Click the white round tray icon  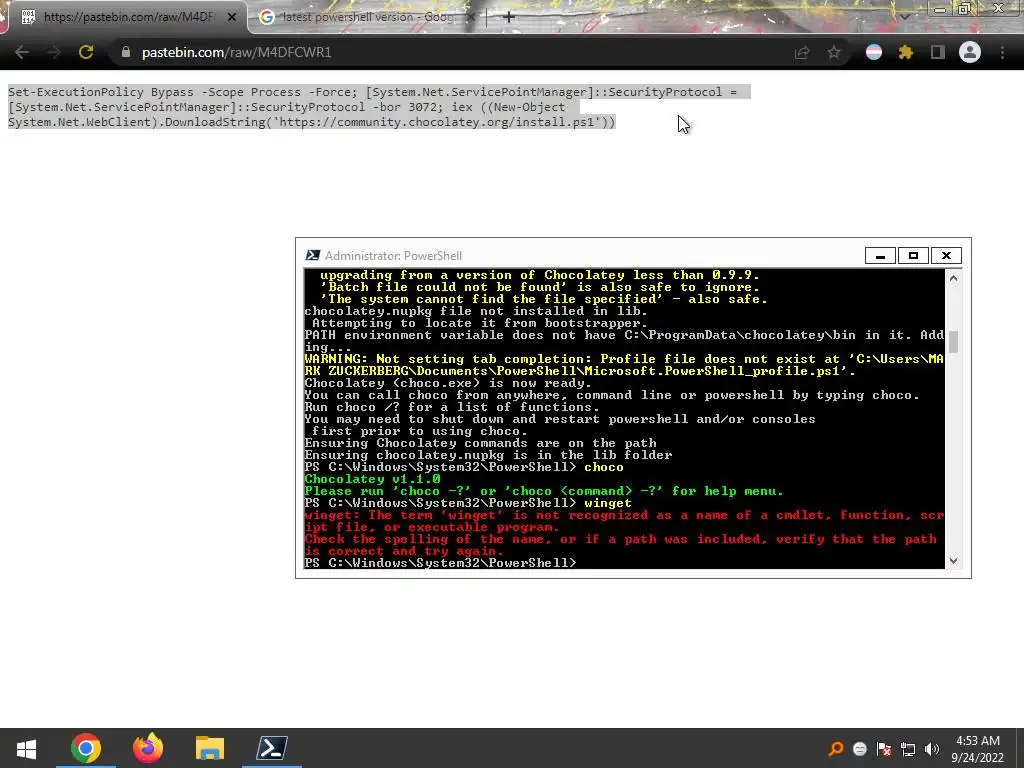(860, 749)
